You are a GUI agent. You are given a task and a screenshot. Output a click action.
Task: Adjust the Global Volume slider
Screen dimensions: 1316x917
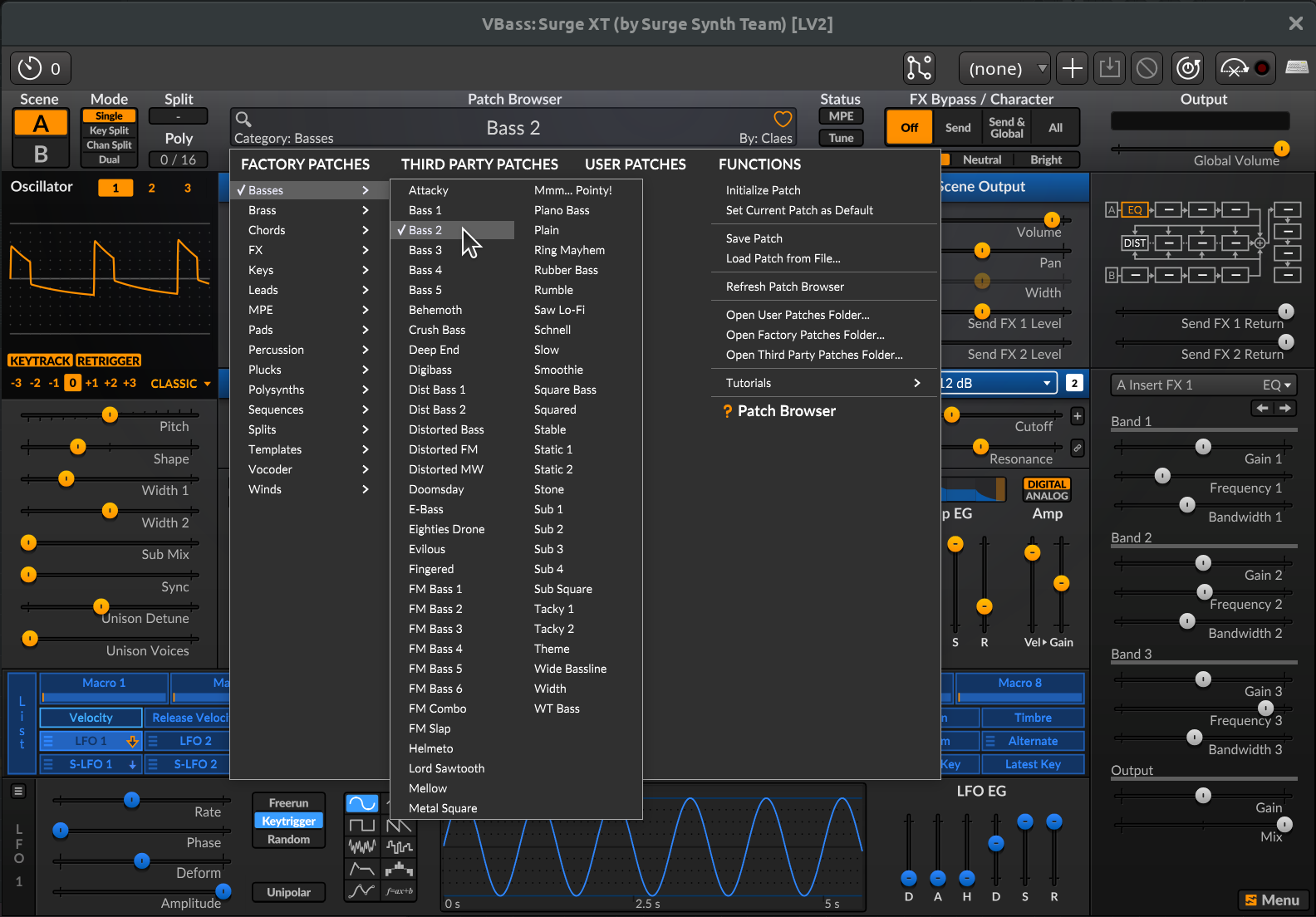pyautogui.click(x=1201, y=150)
